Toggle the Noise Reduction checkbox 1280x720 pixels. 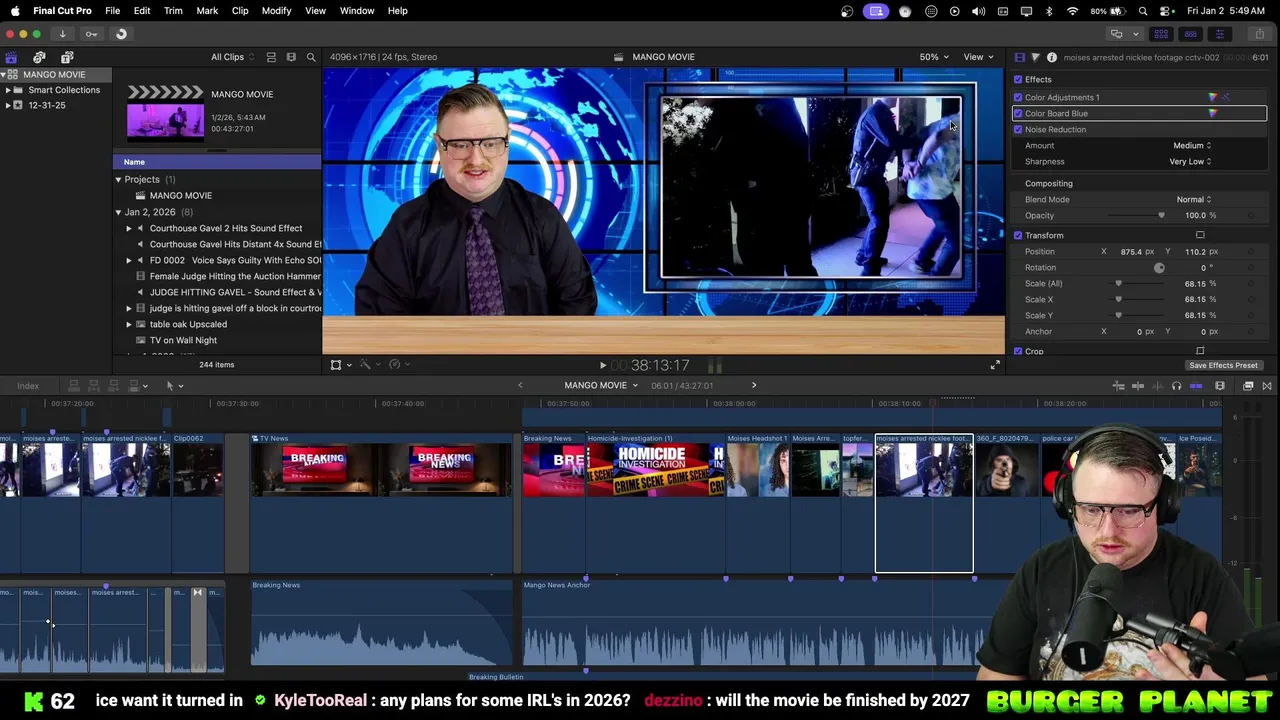(x=1018, y=129)
